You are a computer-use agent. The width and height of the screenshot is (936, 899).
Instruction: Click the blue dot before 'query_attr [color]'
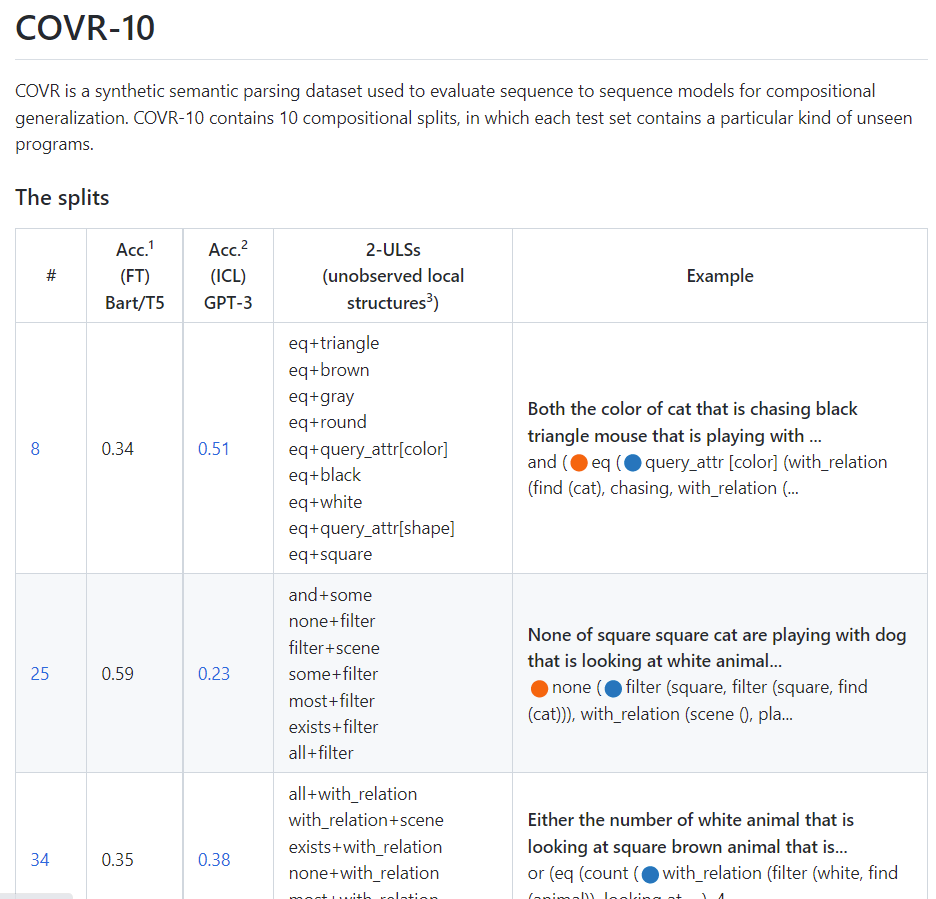click(x=633, y=463)
